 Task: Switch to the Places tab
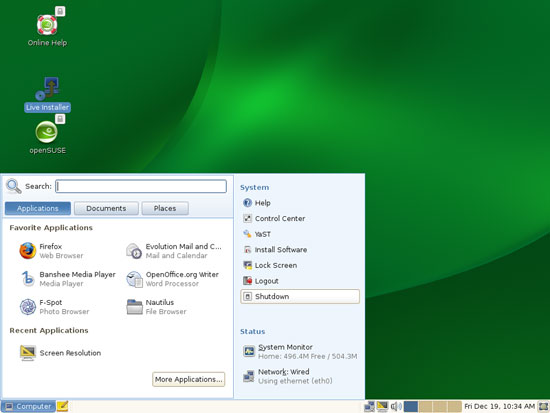[x=165, y=208]
